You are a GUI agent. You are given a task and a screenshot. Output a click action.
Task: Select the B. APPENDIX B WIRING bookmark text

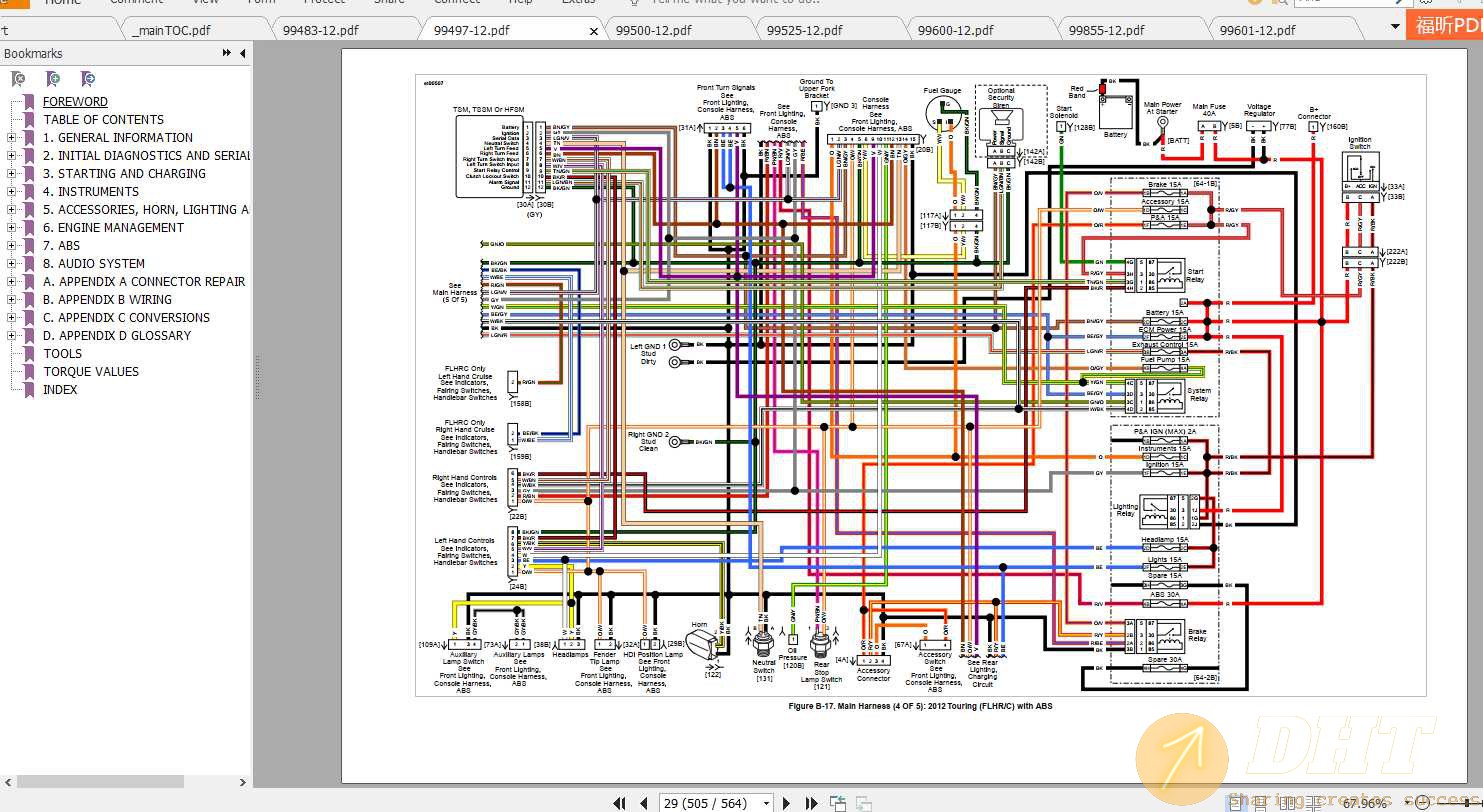tap(107, 299)
